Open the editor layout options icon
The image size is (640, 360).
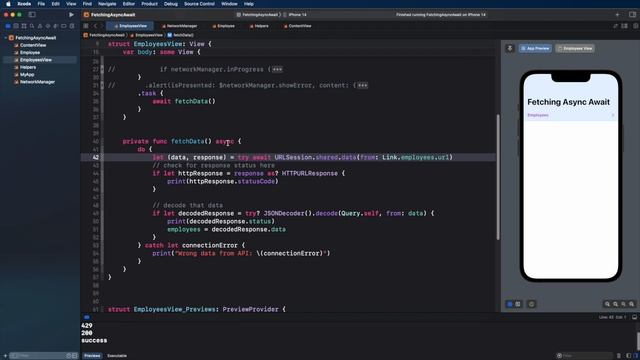pos(624,26)
